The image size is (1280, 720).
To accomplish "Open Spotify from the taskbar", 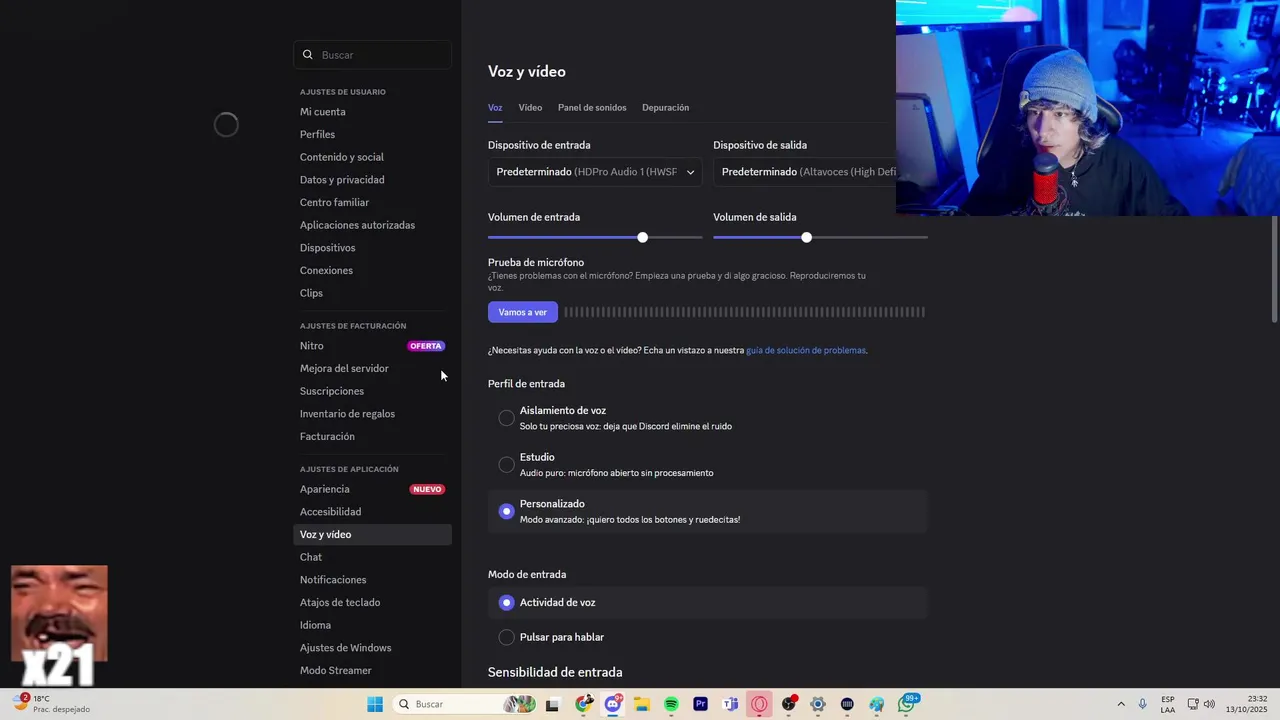I will 671,704.
